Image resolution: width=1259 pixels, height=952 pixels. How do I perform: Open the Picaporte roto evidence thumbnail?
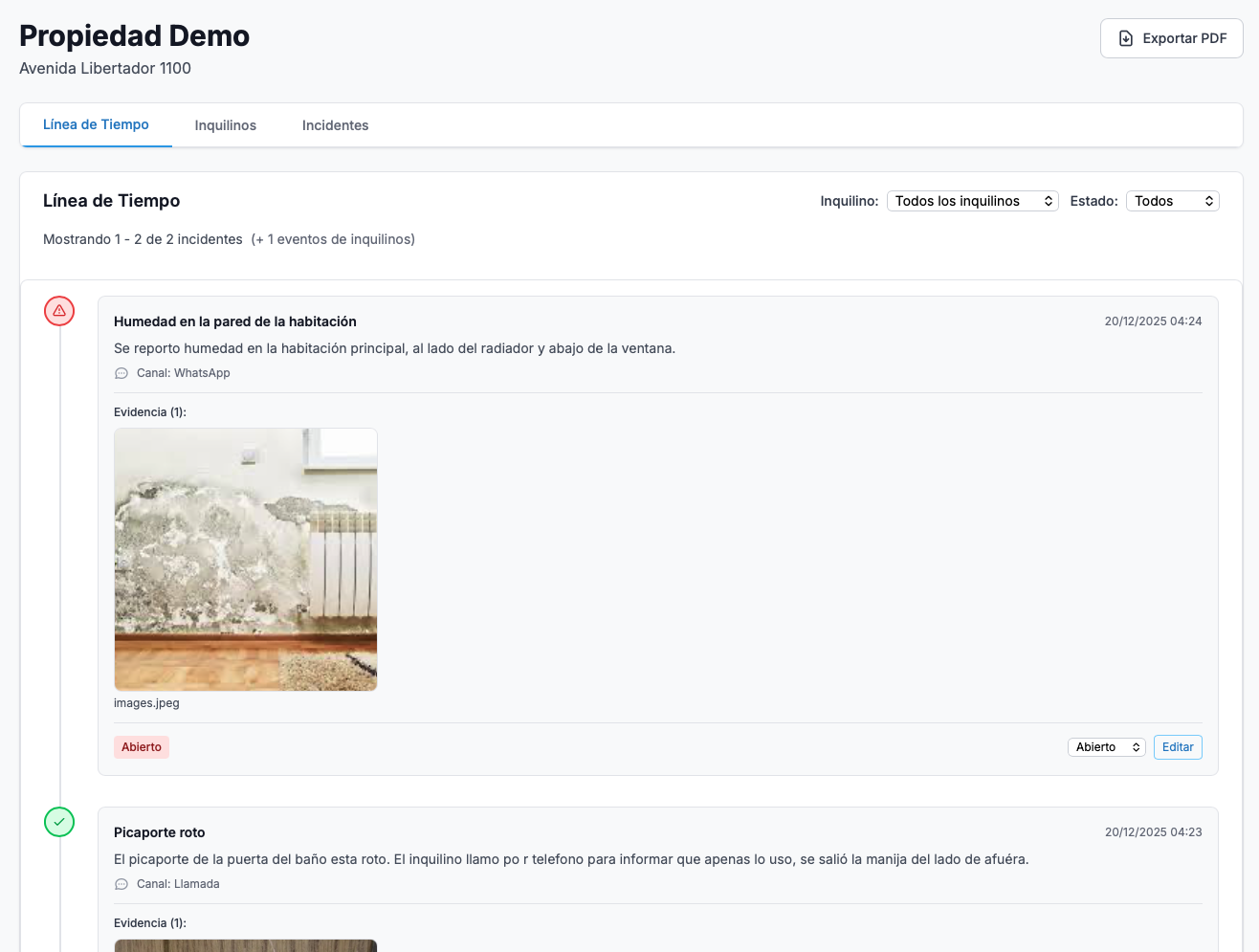click(x=246, y=945)
